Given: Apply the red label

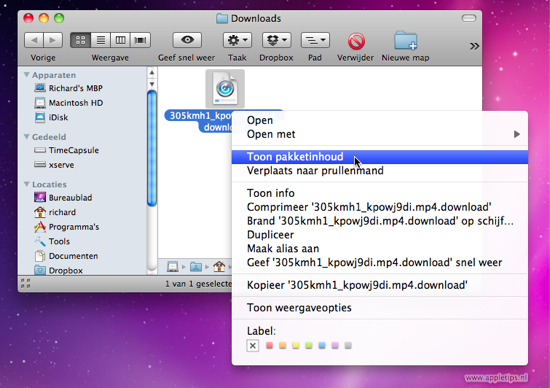Looking at the screenshot, I should (x=269, y=346).
